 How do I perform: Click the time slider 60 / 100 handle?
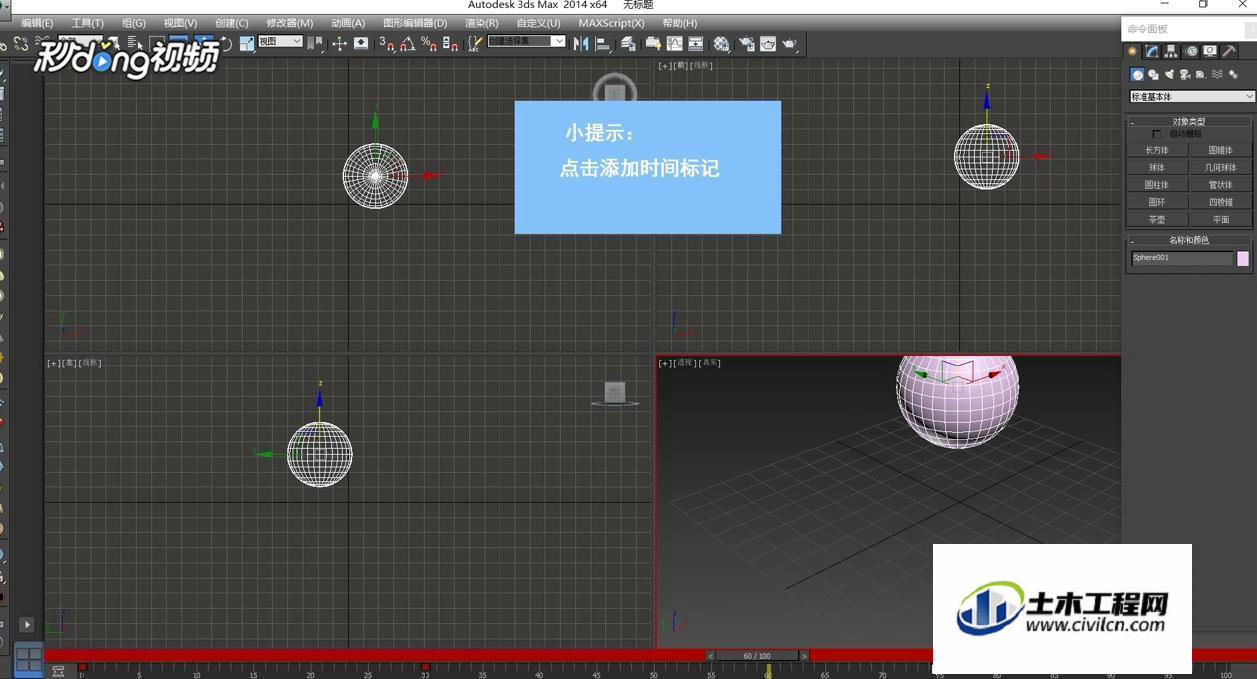click(757, 656)
